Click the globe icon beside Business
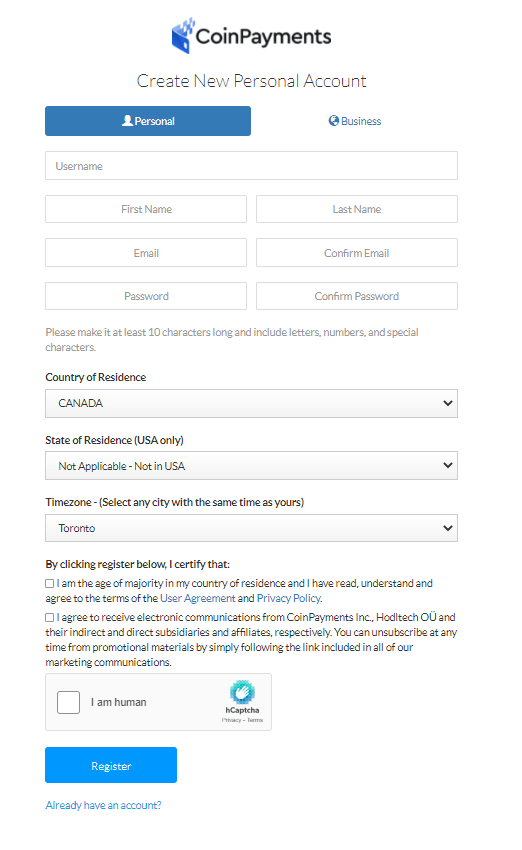This screenshot has width=522, height=850. [x=334, y=121]
